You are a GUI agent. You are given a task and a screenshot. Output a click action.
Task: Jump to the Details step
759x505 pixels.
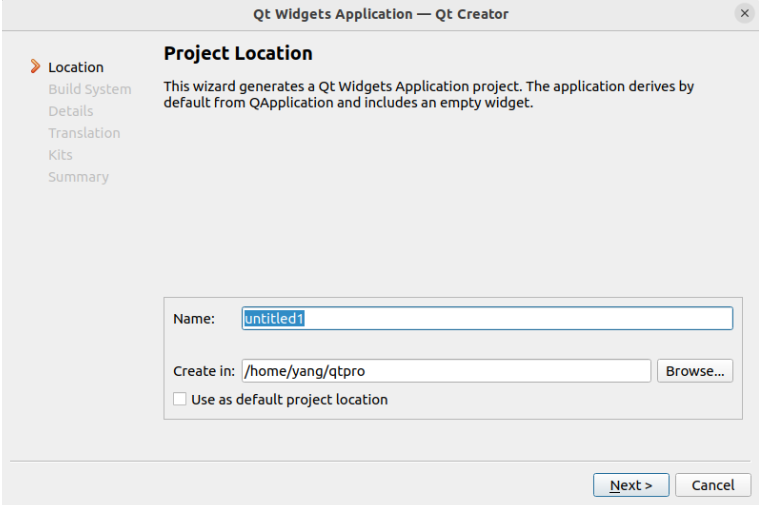pyautogui.click(x=71, y=111)
